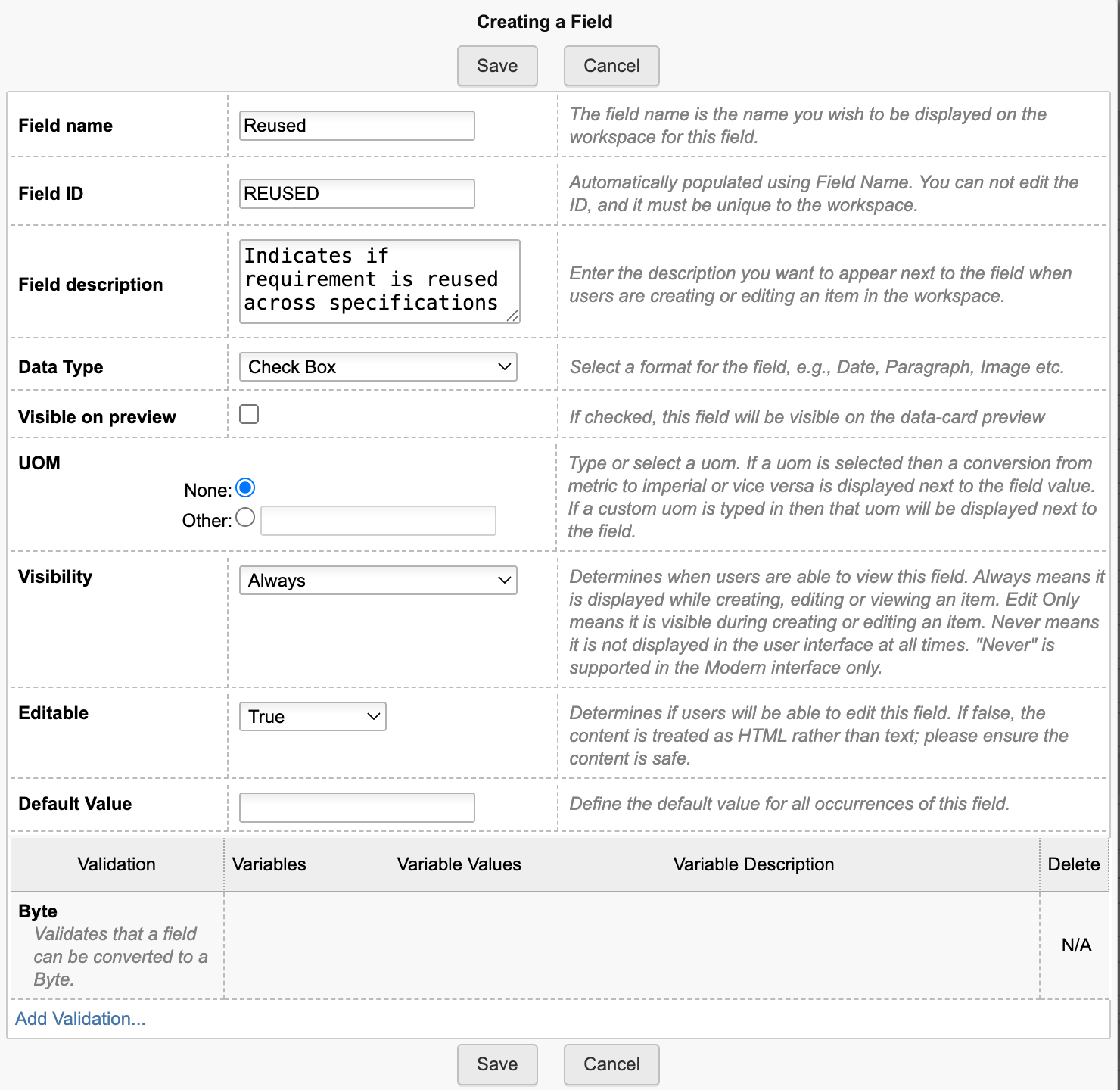This screenshot has width=1120, height=1090.
Task: Click the Creating a Field heading
Action: pyautogui.click(x=545, y=22)
